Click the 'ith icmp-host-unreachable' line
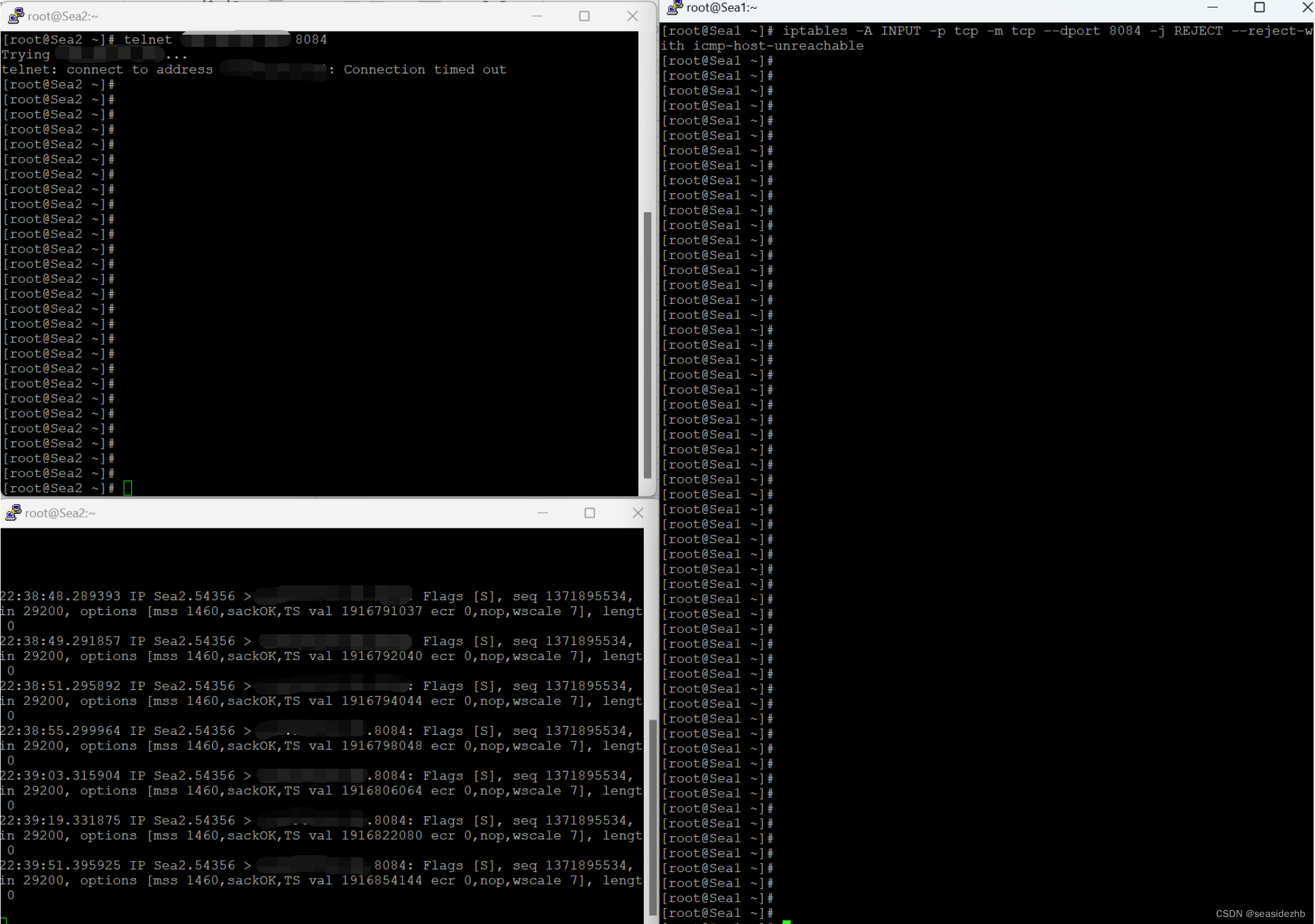 point(762,46)
